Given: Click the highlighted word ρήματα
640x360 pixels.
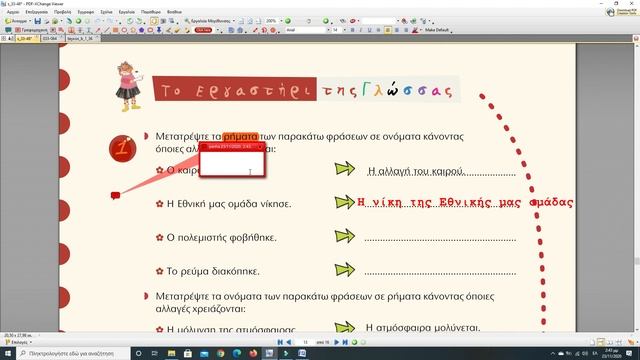Looking at the screenshot, I should 241,136.
